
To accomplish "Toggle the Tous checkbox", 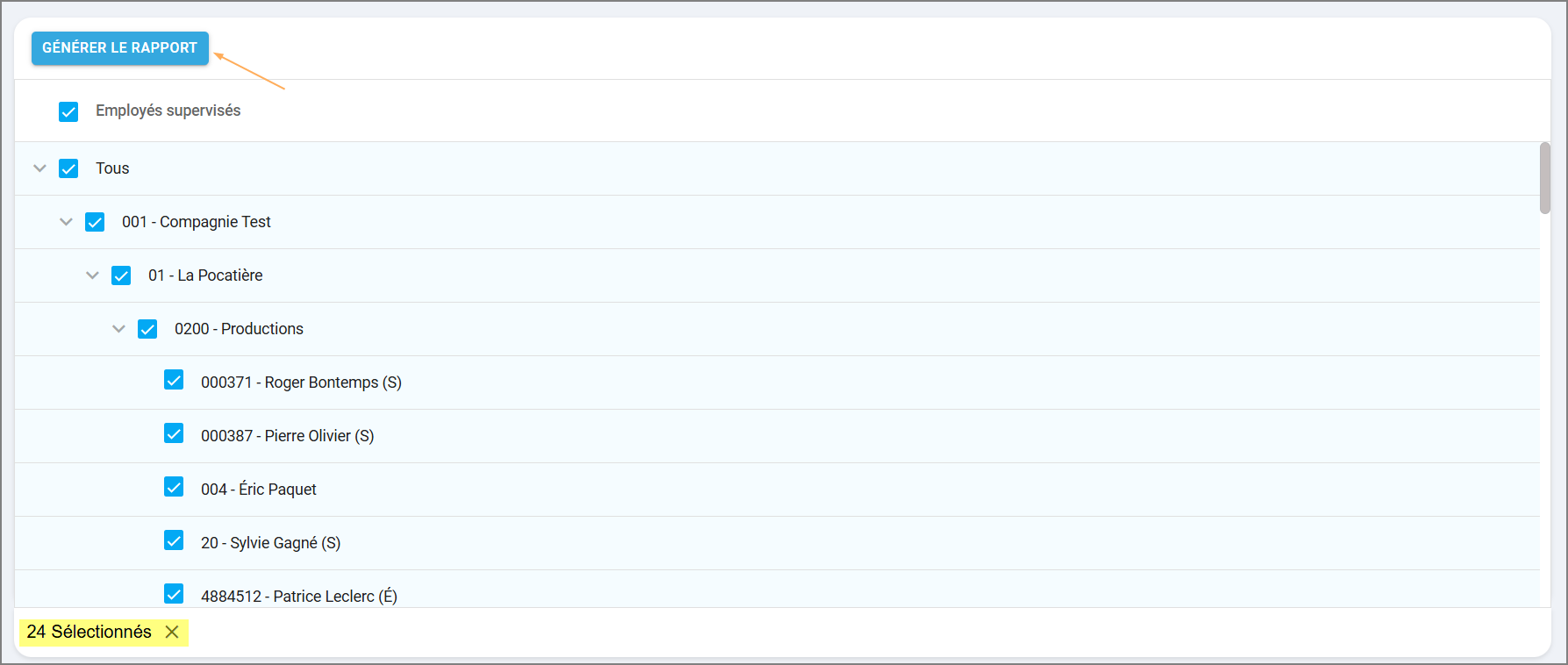I will [x=68, y=168].
